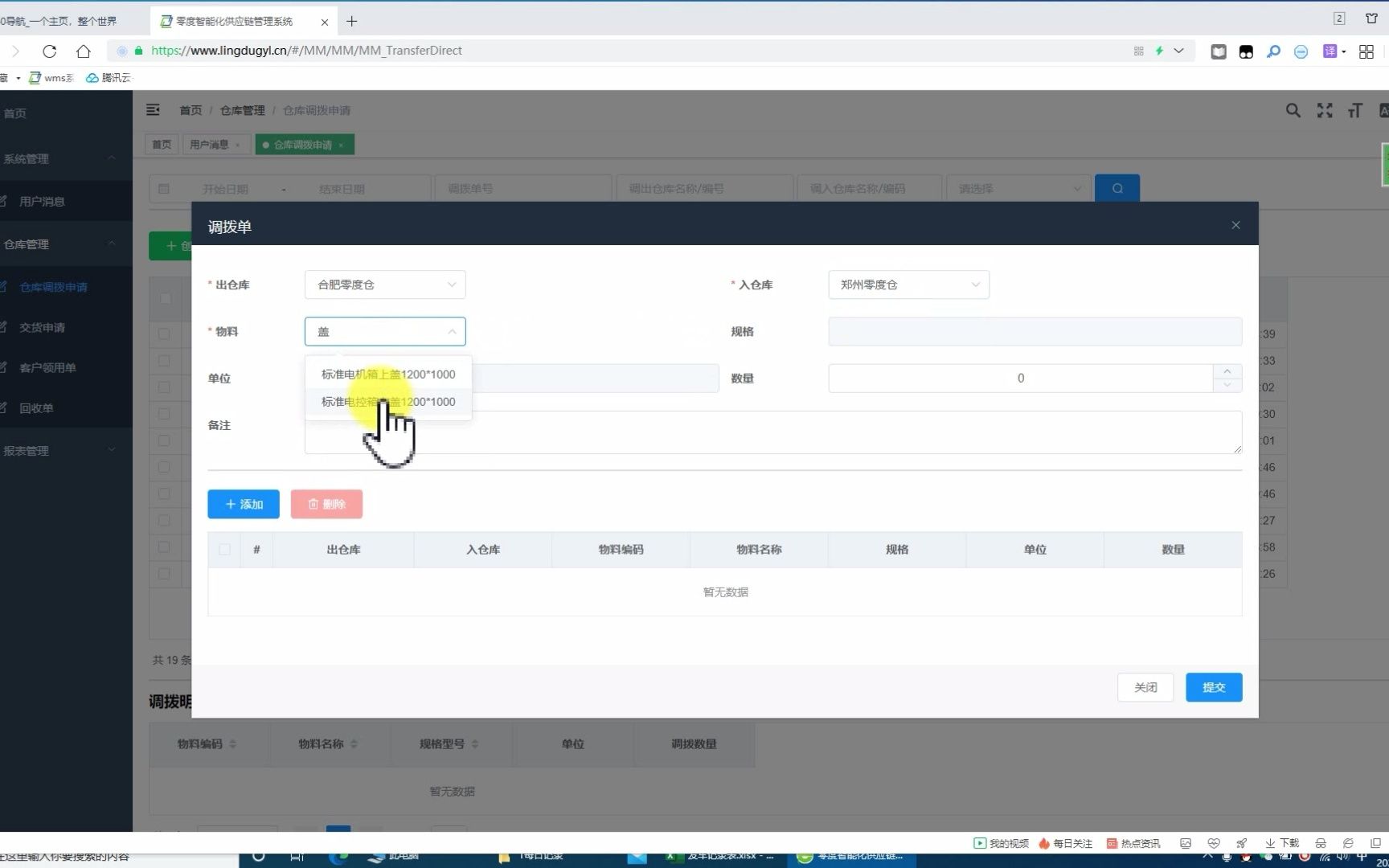The height and width of the screenshot is (868, 1389).
Task: Close the 零度智能化供应链管理系统 browser tab
Action: pyautogui.click(x=325, y=22)
